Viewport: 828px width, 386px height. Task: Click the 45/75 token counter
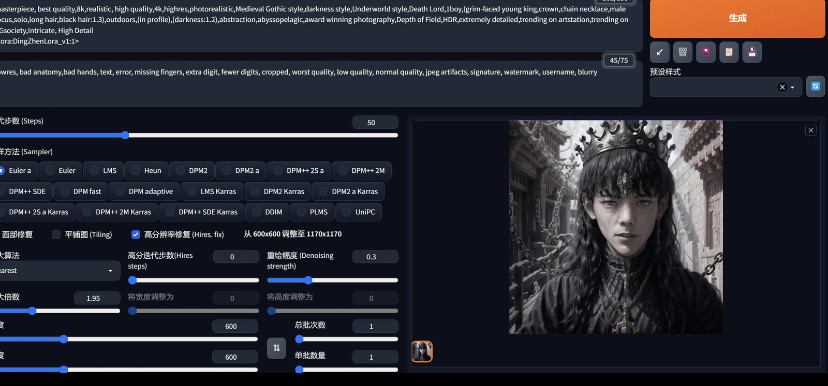click(x=618, y=60)
